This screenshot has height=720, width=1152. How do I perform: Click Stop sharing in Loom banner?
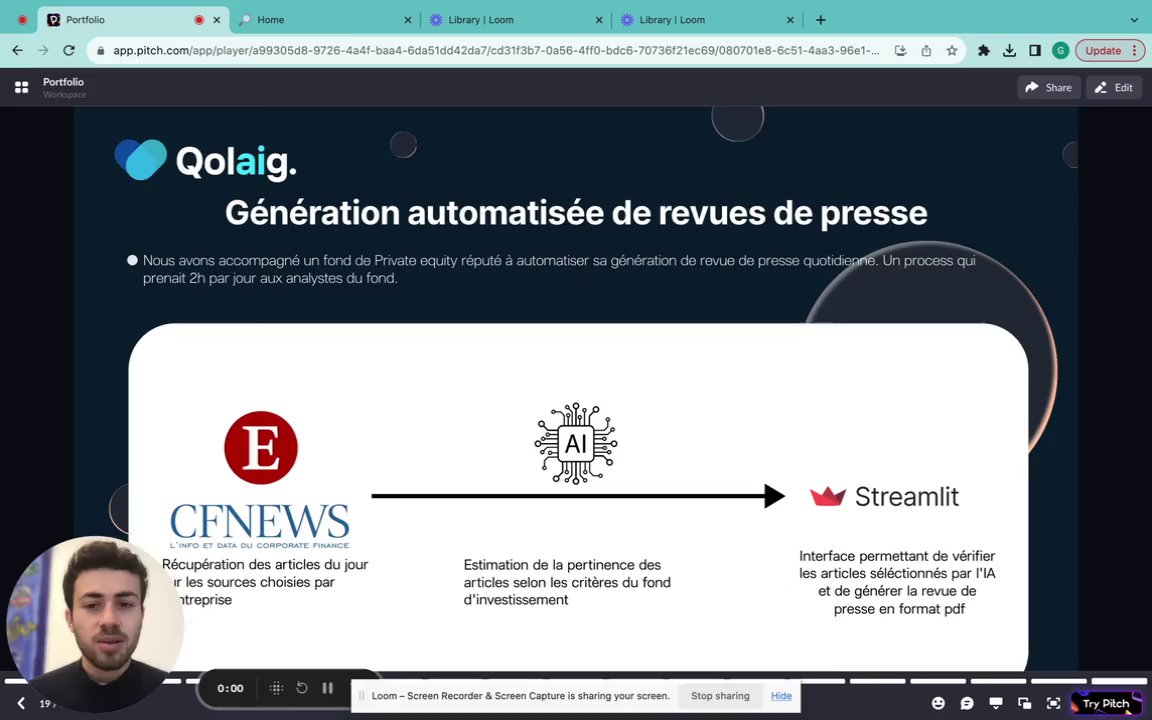(x=720, y=696)
